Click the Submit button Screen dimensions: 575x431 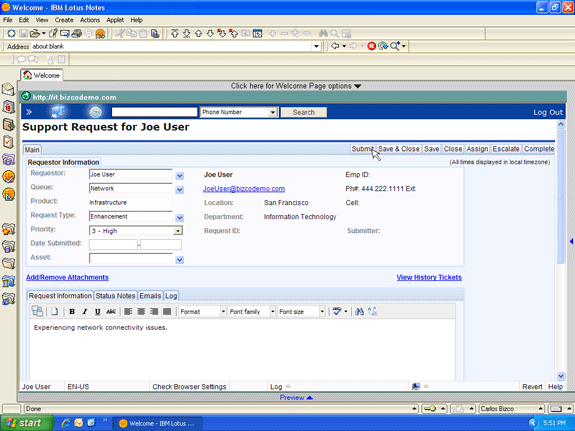pos(362,149)
